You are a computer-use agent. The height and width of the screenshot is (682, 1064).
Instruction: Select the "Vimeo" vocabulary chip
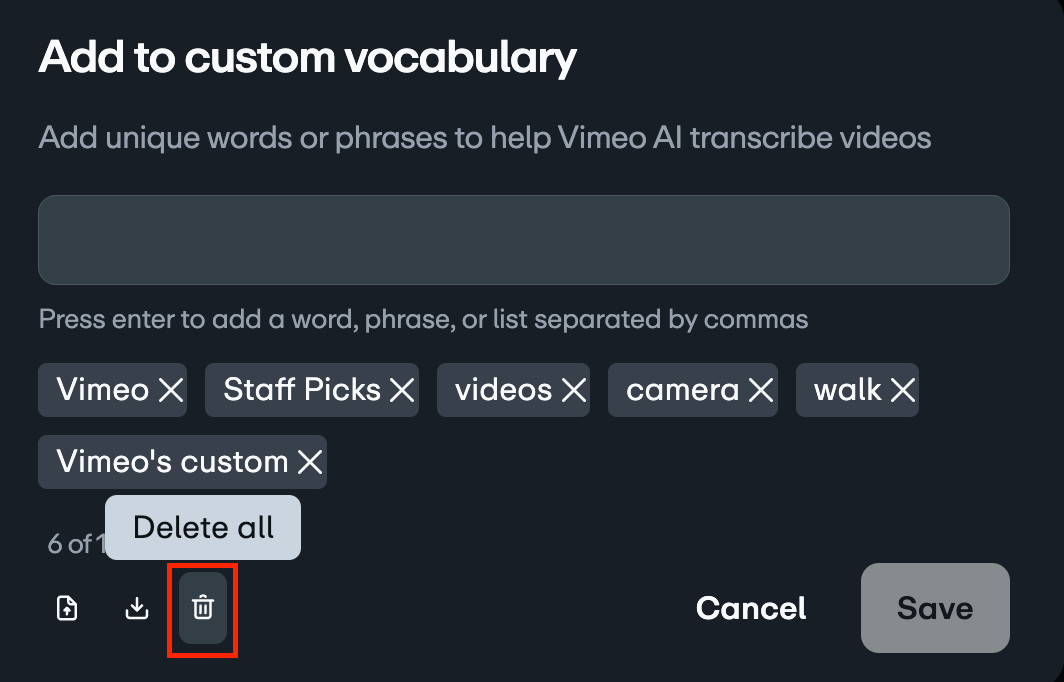100,390
